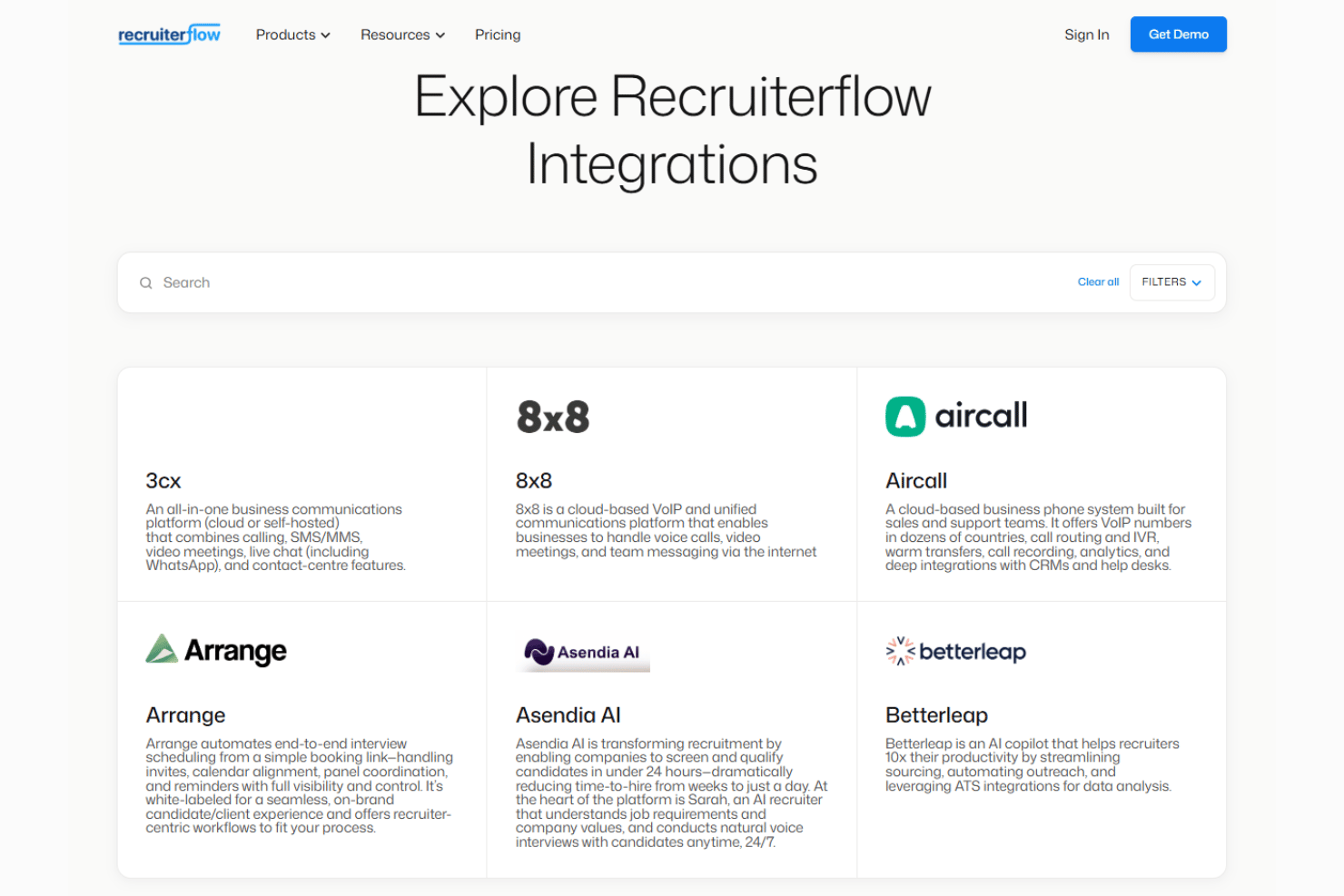This screenshot has width=1344, height=896.
Task: Click the Sign In link
Action: click(1086, 34)
